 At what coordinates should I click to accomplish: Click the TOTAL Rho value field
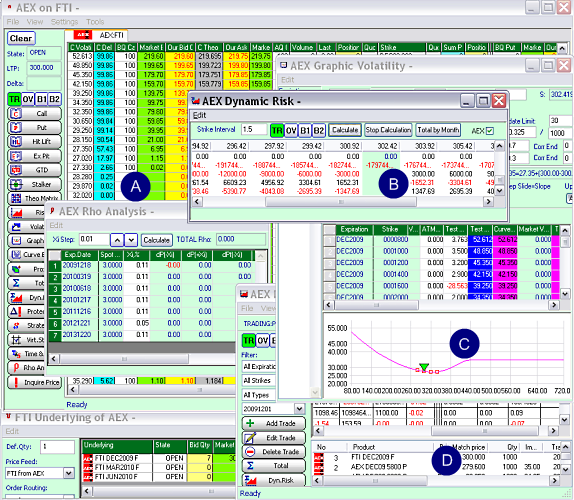(x=241, y=239)
